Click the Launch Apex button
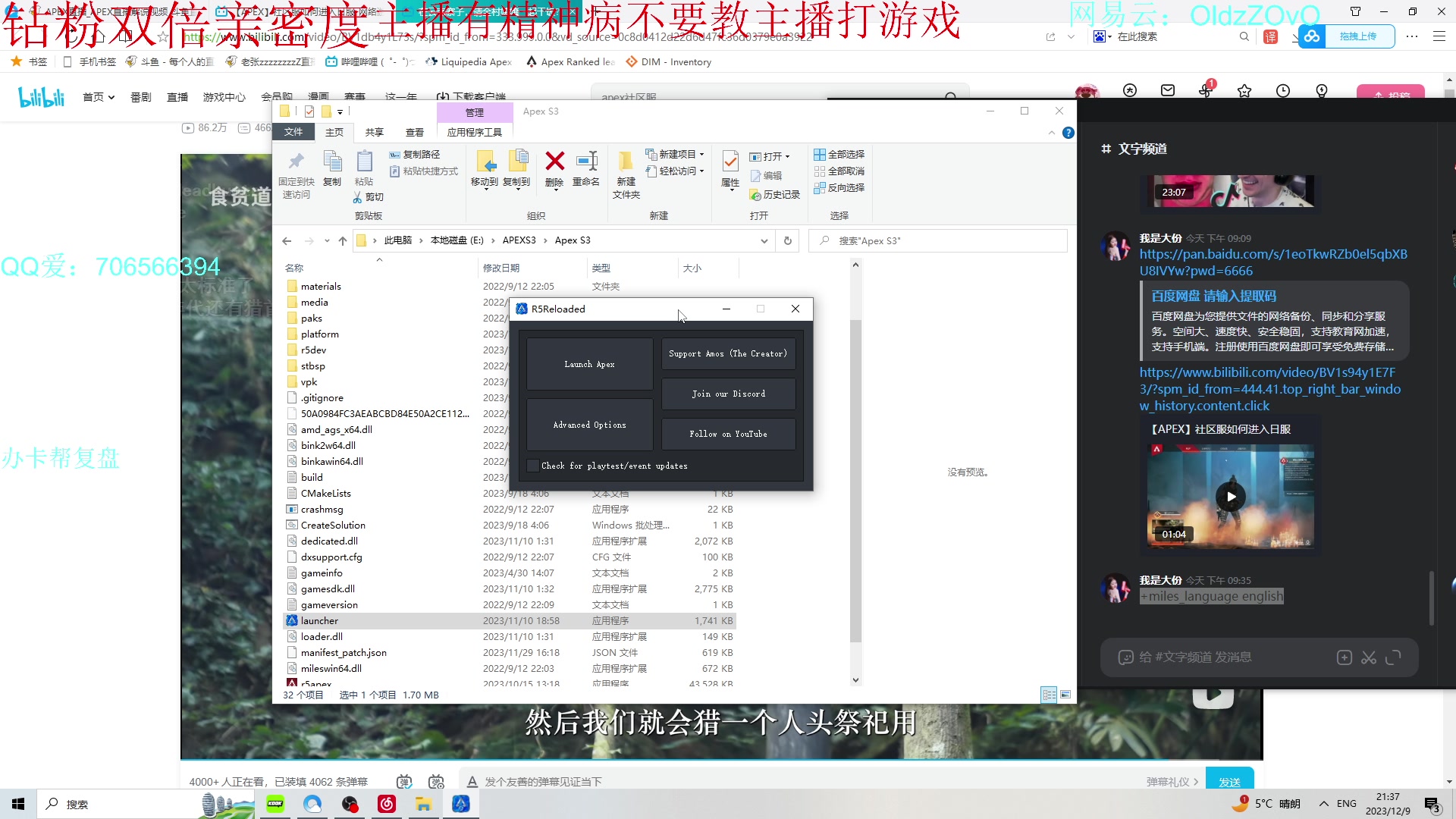This screenshot has width=1456, height=819. 589,364
